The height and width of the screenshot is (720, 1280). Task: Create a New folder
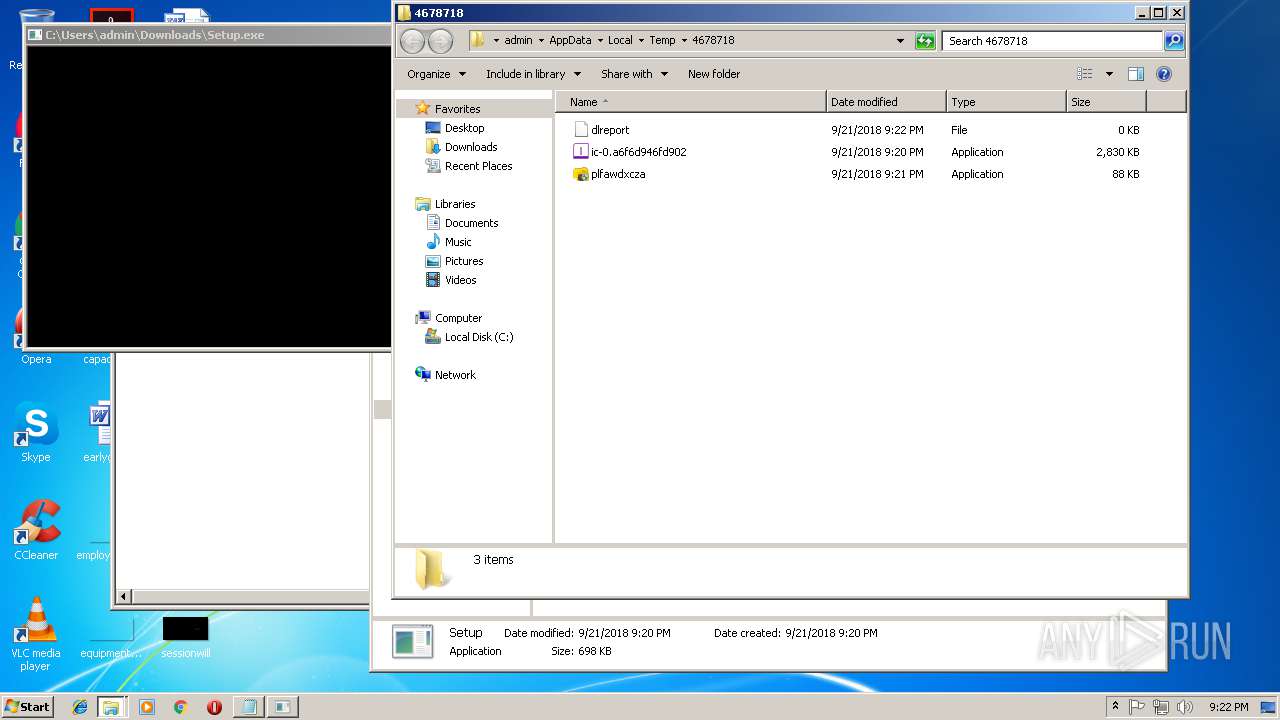pyautogui.click(x=714, y=74)
